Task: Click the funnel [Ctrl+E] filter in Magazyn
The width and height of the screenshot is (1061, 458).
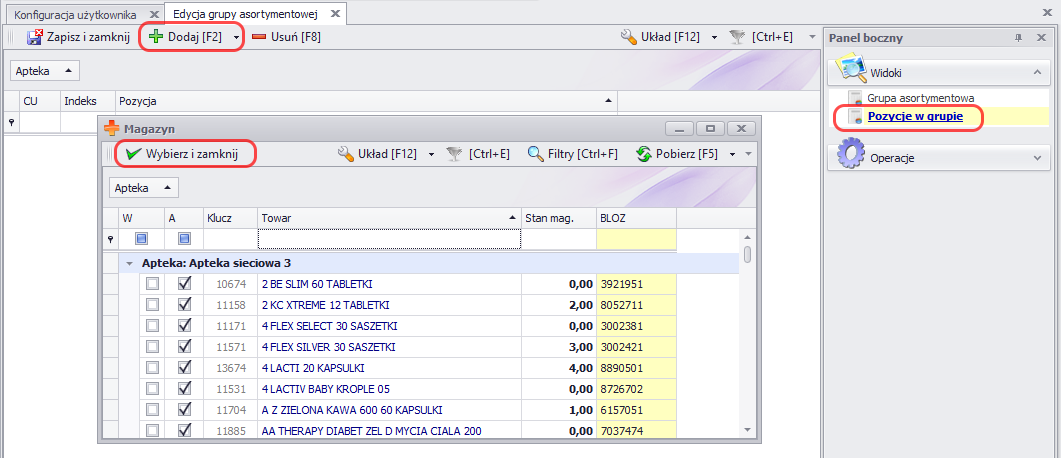Action: pyautogui.click(x=455, y=154)
